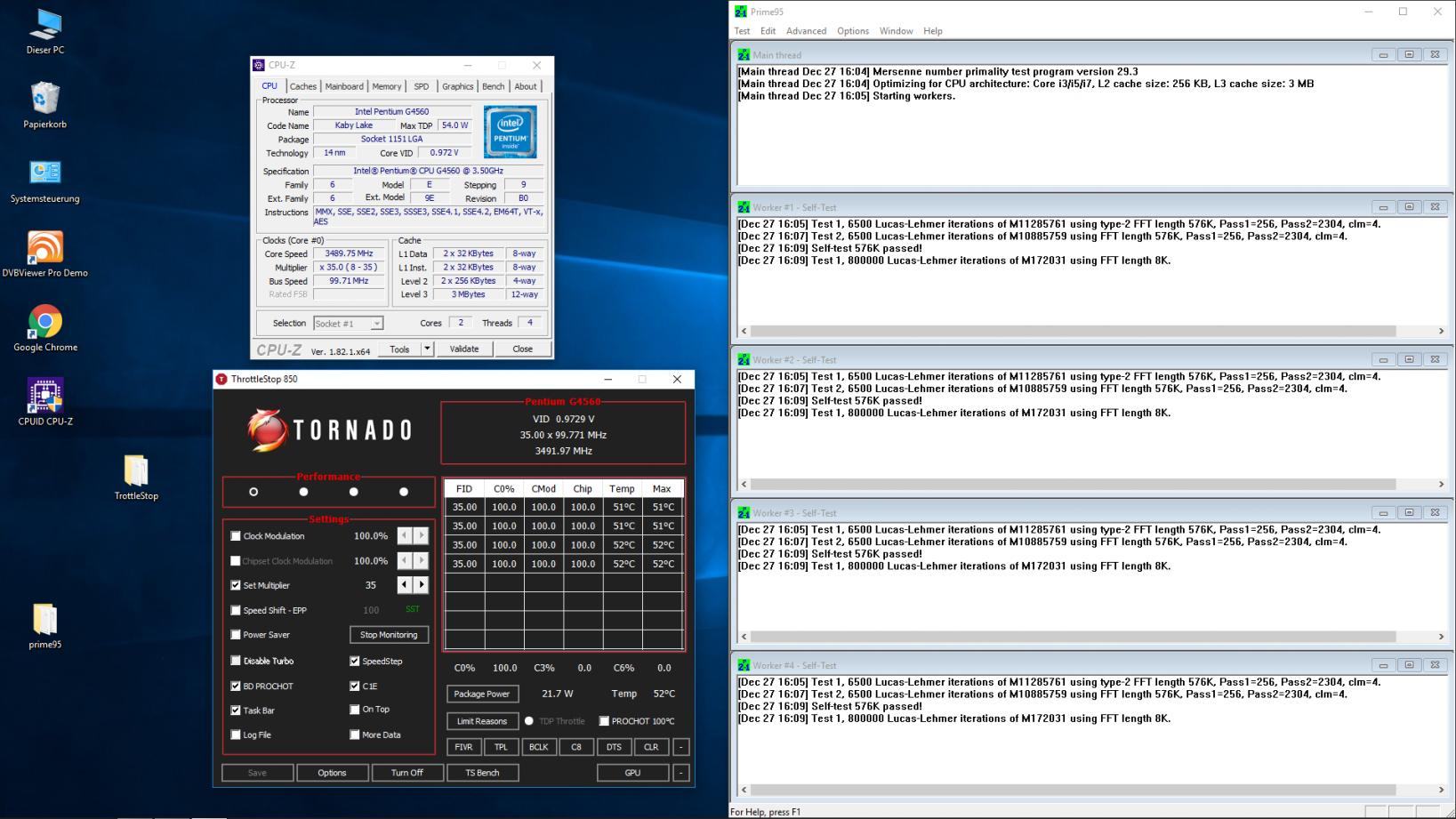Decrease Clock Modulation with left arrow
Screen dimensions: 1456x819
[x=405, y=536]
